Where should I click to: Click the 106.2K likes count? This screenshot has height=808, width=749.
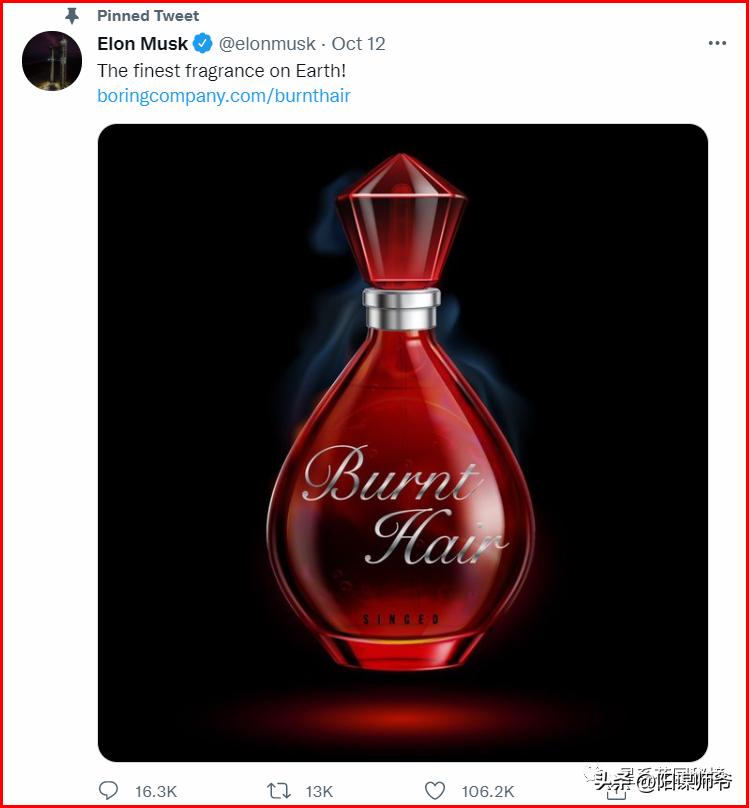pyautogui.click(x=488, y=791)
